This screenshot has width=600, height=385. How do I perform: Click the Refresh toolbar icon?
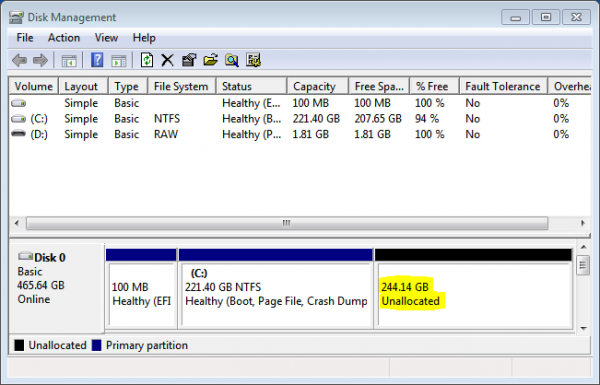tap(147, 60)
